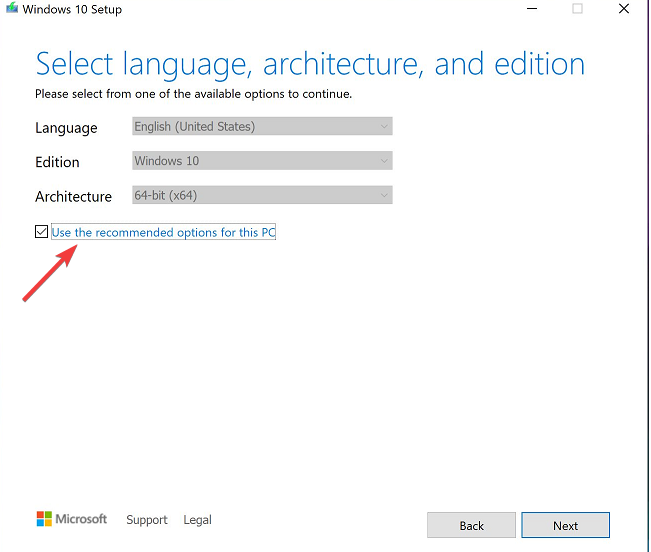
Task: Open the Language dropdown
Action: coord(262,126)
